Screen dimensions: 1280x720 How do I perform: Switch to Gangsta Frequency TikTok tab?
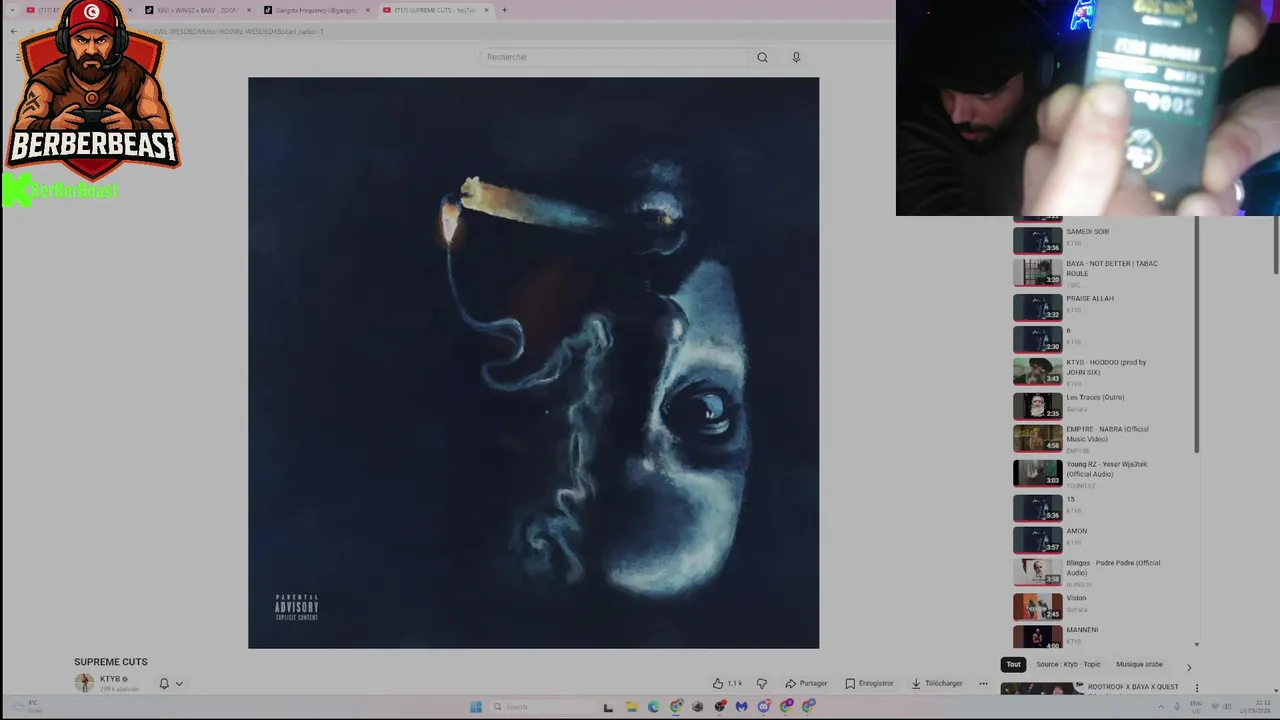(316, 10)
